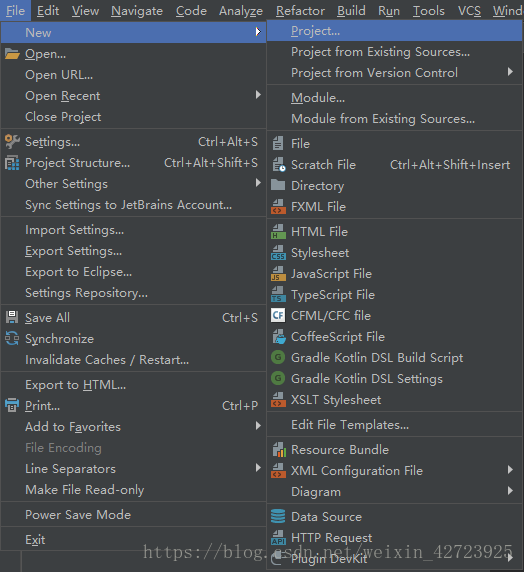Click the Print printer icon

[12, 405]
